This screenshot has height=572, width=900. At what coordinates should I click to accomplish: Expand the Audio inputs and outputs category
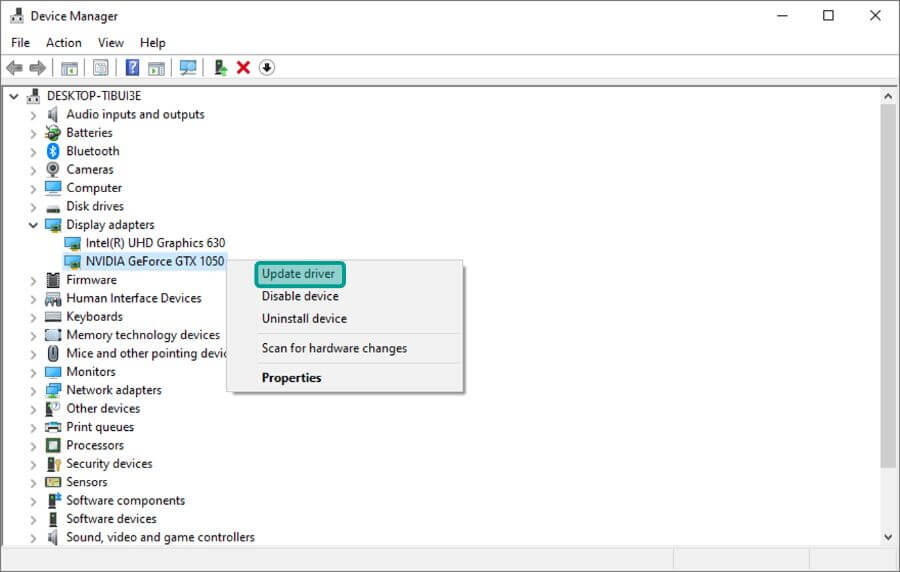click(33, 115)
